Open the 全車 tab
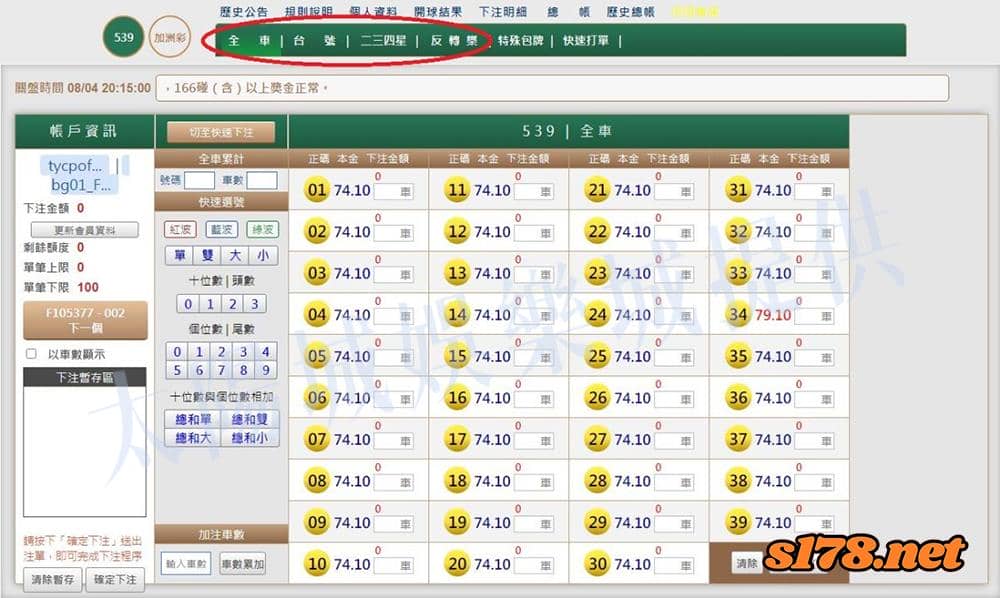The height and width of the screenshot is (598, 1000). pyautogui.click(x=249, y=41)
